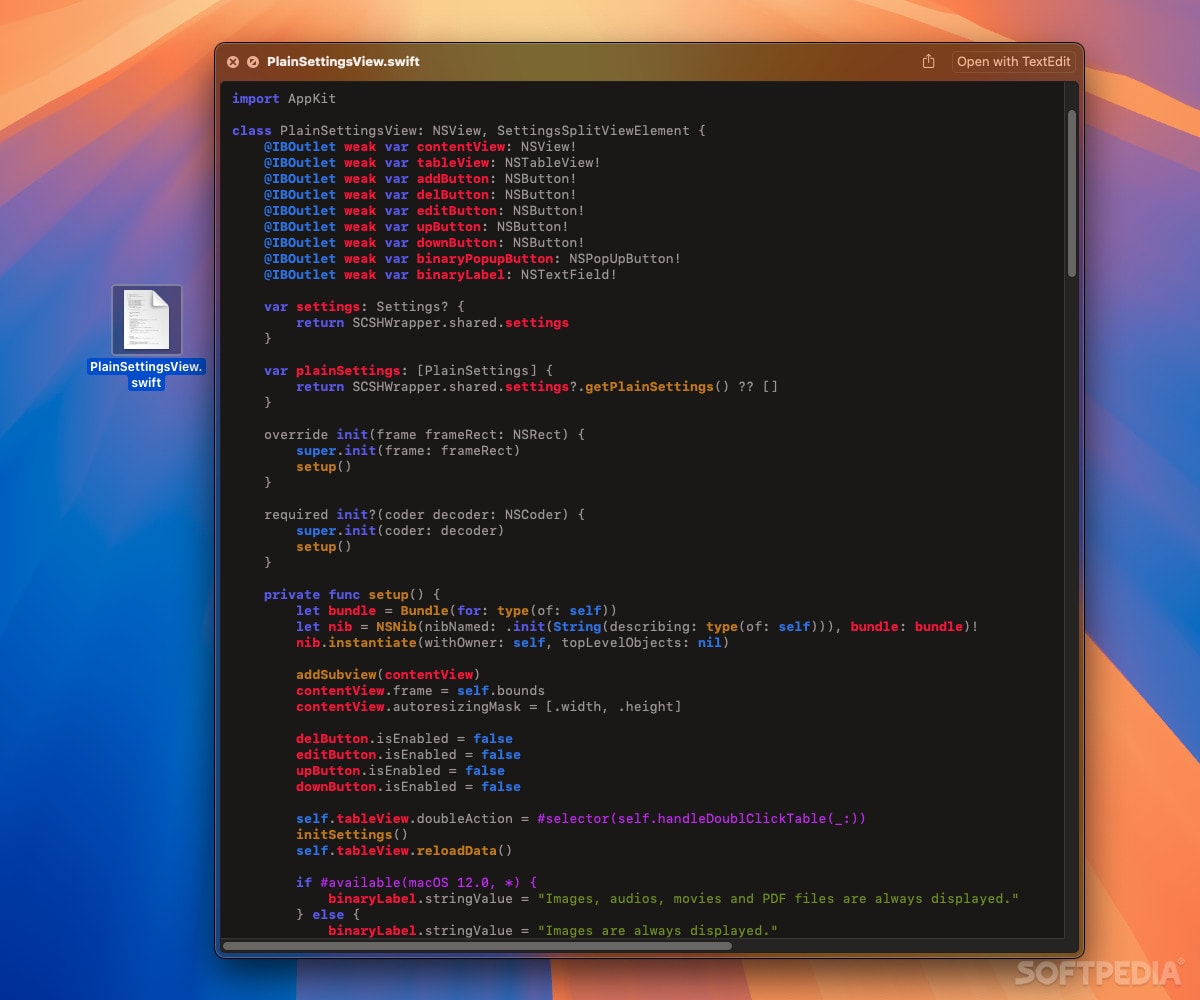The height and width of the screenshot is (1000, 1200).
Task: Click 'override init(frame frameRect: NSRect)' line
Action: pos(424,435)
